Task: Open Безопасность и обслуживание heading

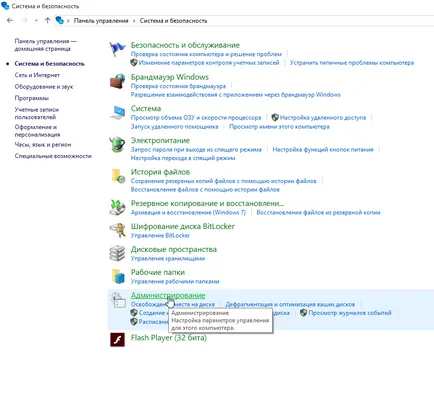Action: 185,45
